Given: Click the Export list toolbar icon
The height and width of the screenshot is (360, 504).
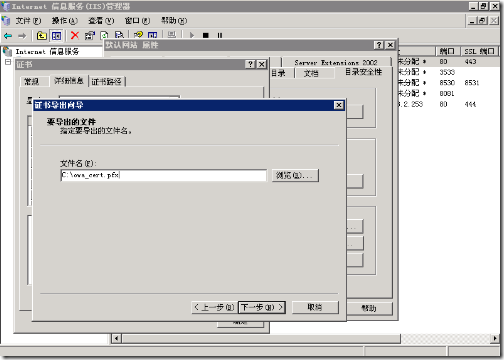Looking at the screenshot, I should [119, 35].
